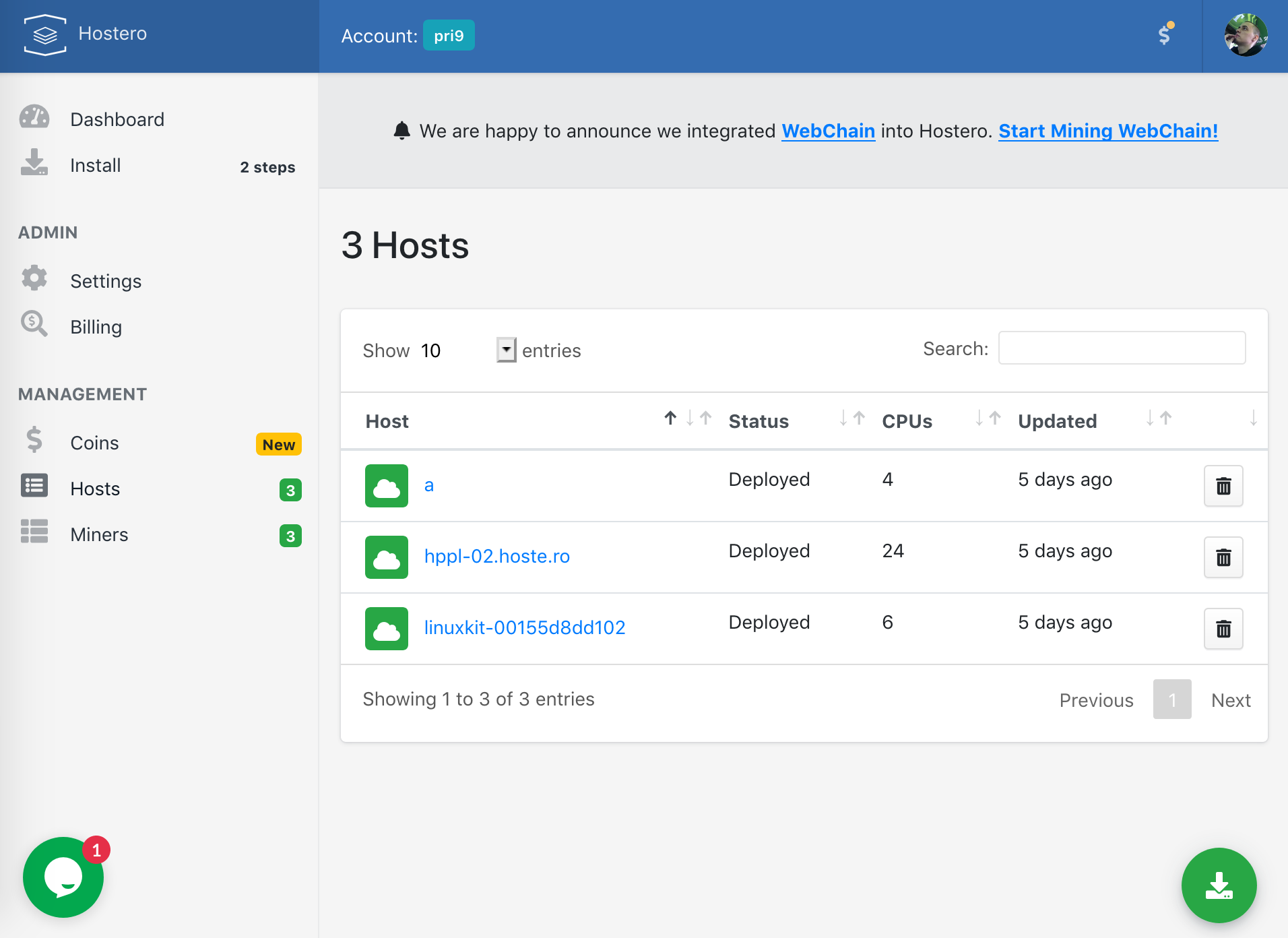Open the chat widget bubble
The height and width of the screenshot is (938, 1288).
click(63, 877)
